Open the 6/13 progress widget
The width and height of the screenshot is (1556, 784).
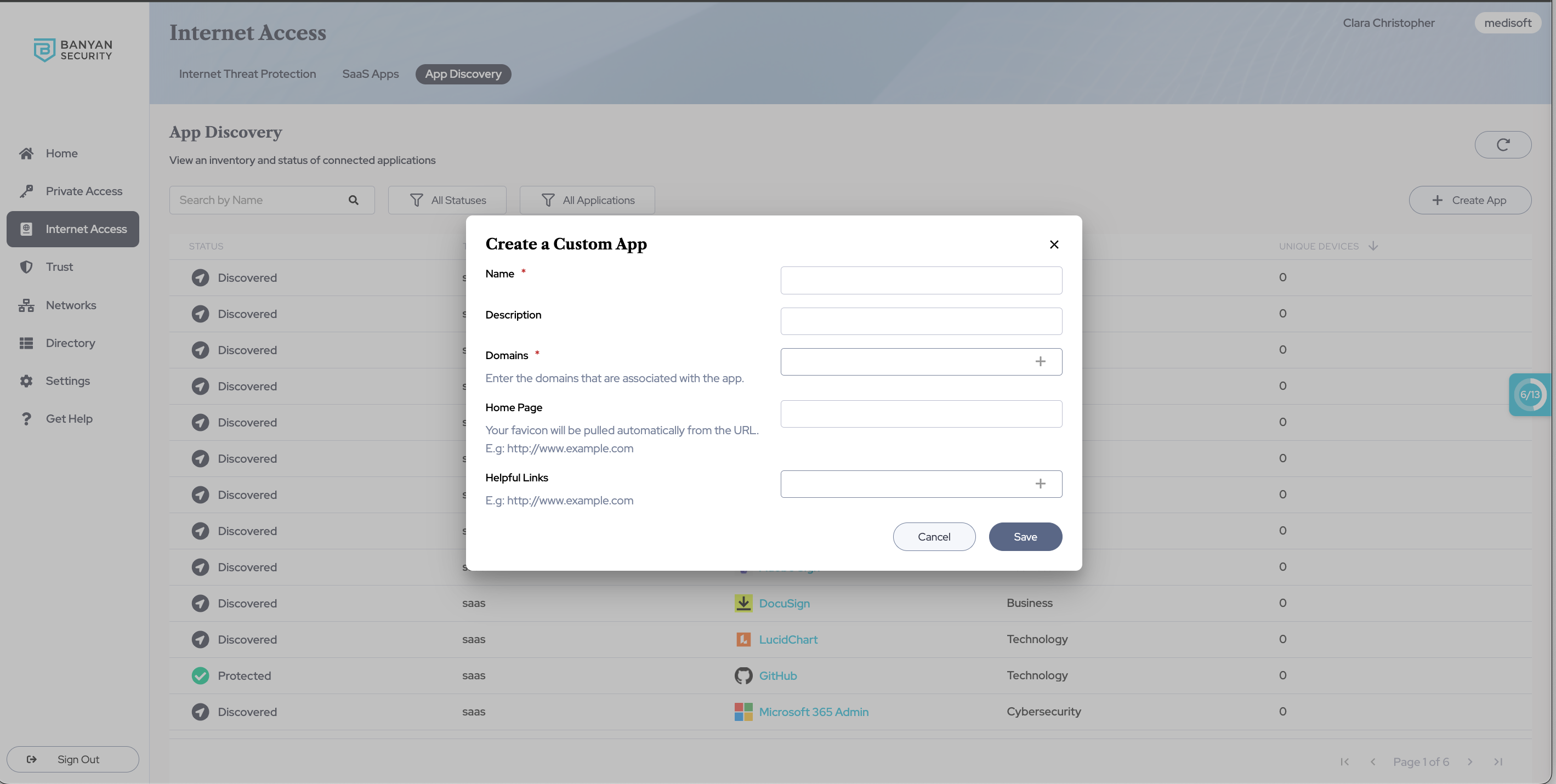pyautogui.click(x=1530, y=394)
